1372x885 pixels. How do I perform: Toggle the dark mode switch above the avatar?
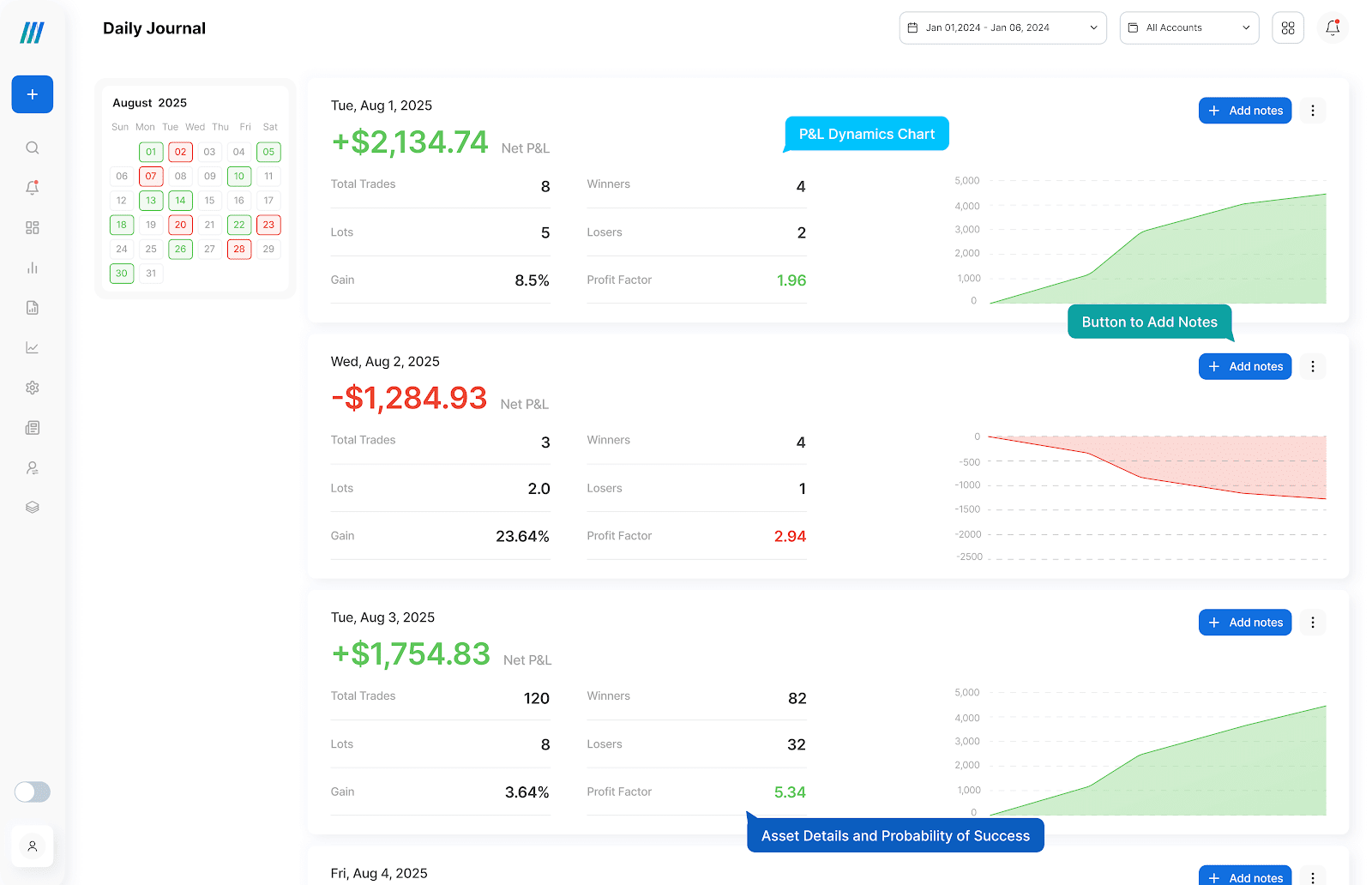[x=32, y=792]
